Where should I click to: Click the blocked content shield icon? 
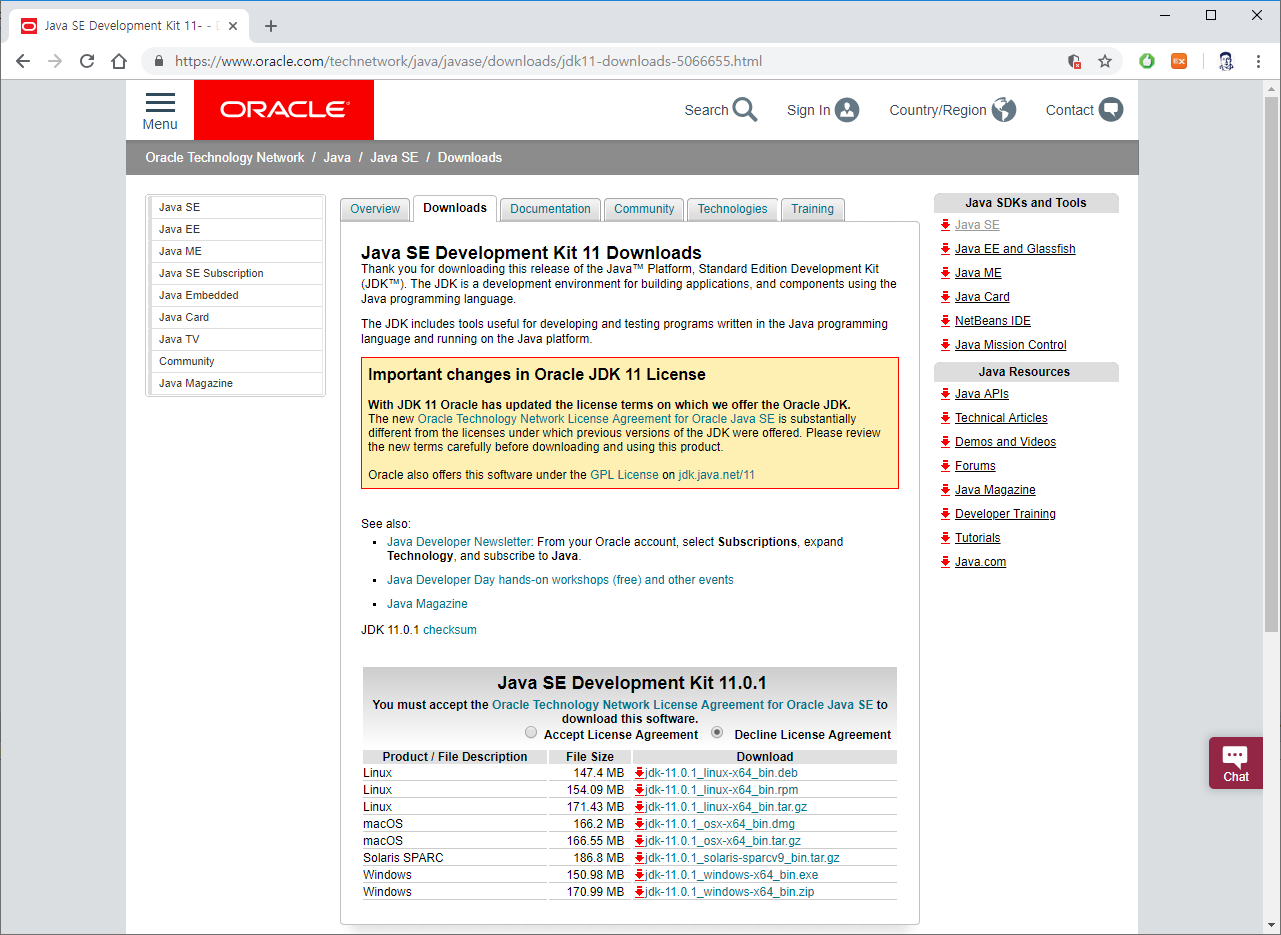tap(1075, 61)
